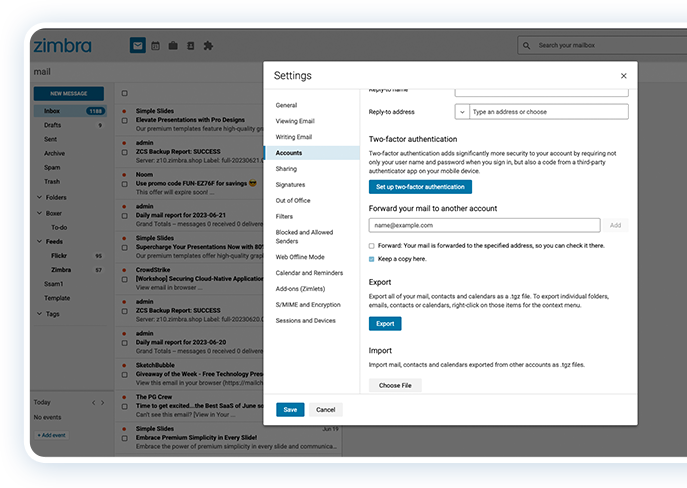Select the Accounts settings section

point(312,153)
